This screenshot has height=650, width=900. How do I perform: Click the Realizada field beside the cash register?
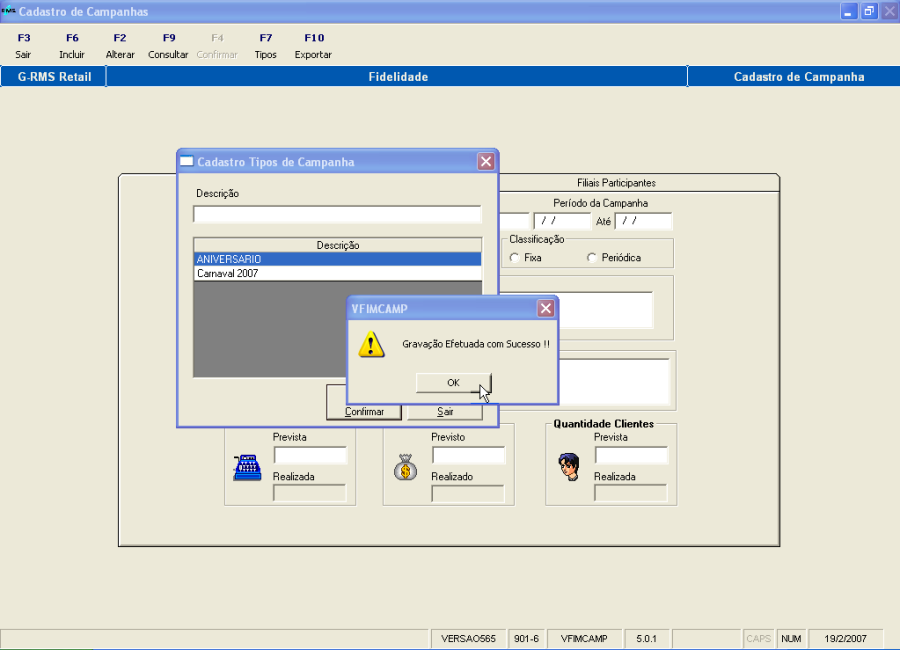(310, 493)
